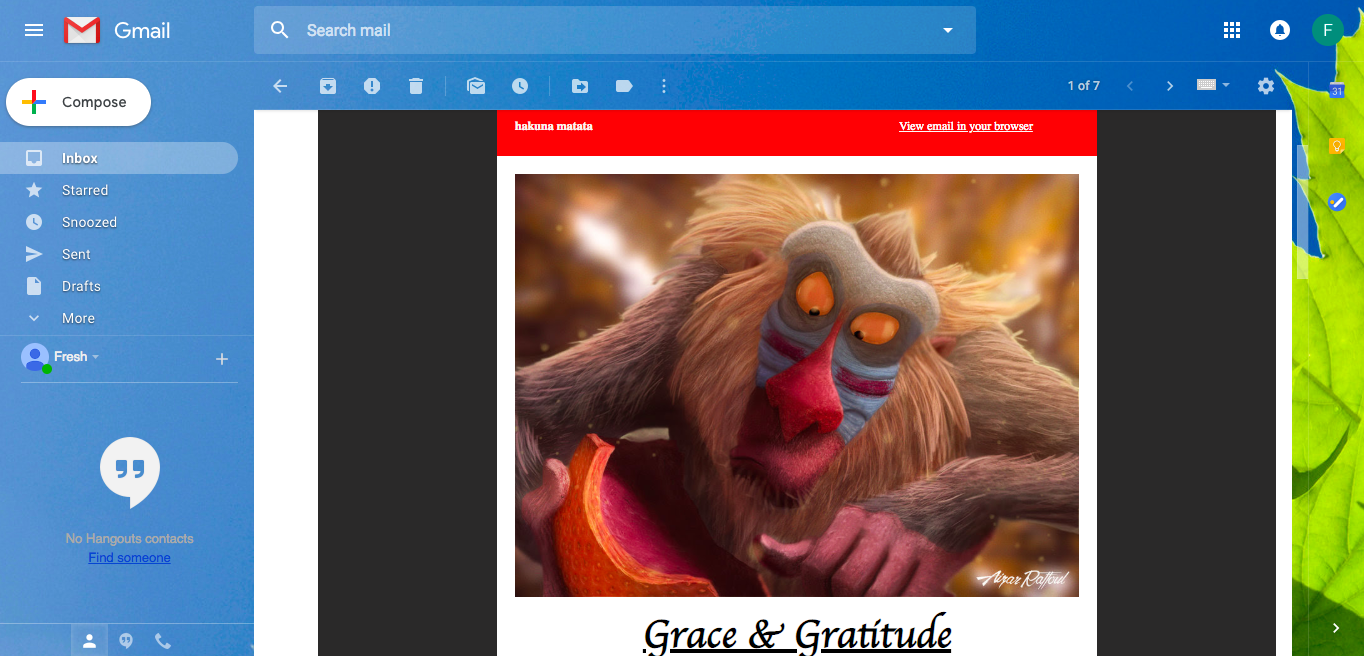Archive this email
The height and width of the screenshot is (656, 1364).
328,86
